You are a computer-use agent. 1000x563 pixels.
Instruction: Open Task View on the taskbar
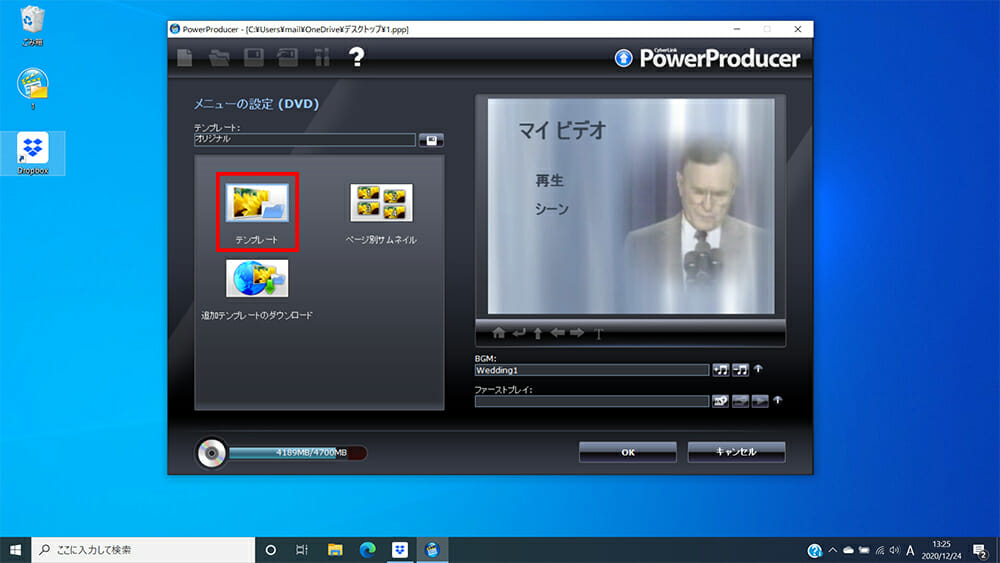coord(302,550)
